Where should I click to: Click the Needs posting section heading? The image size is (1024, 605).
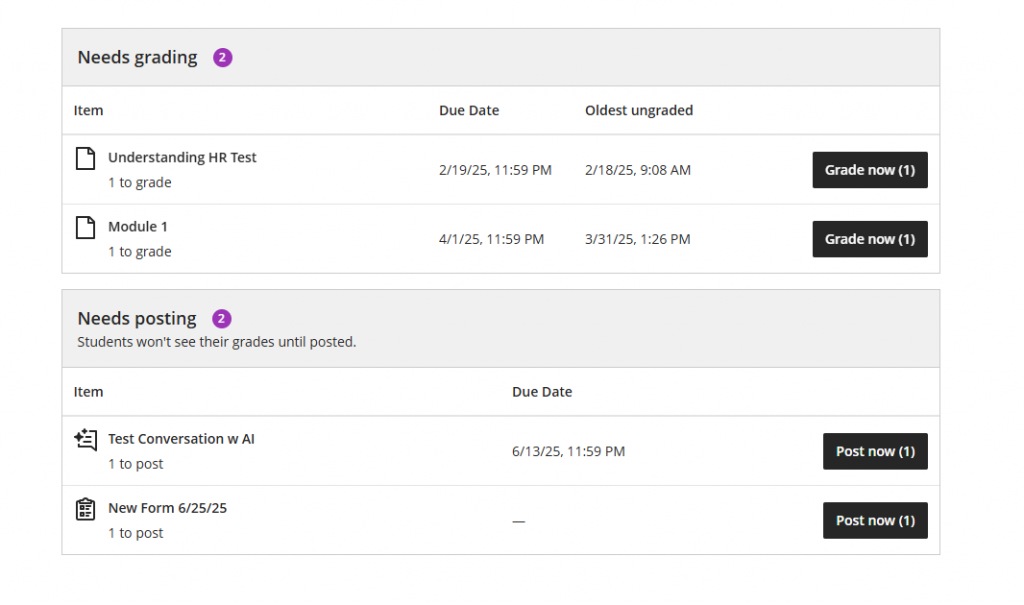(137, 318)
